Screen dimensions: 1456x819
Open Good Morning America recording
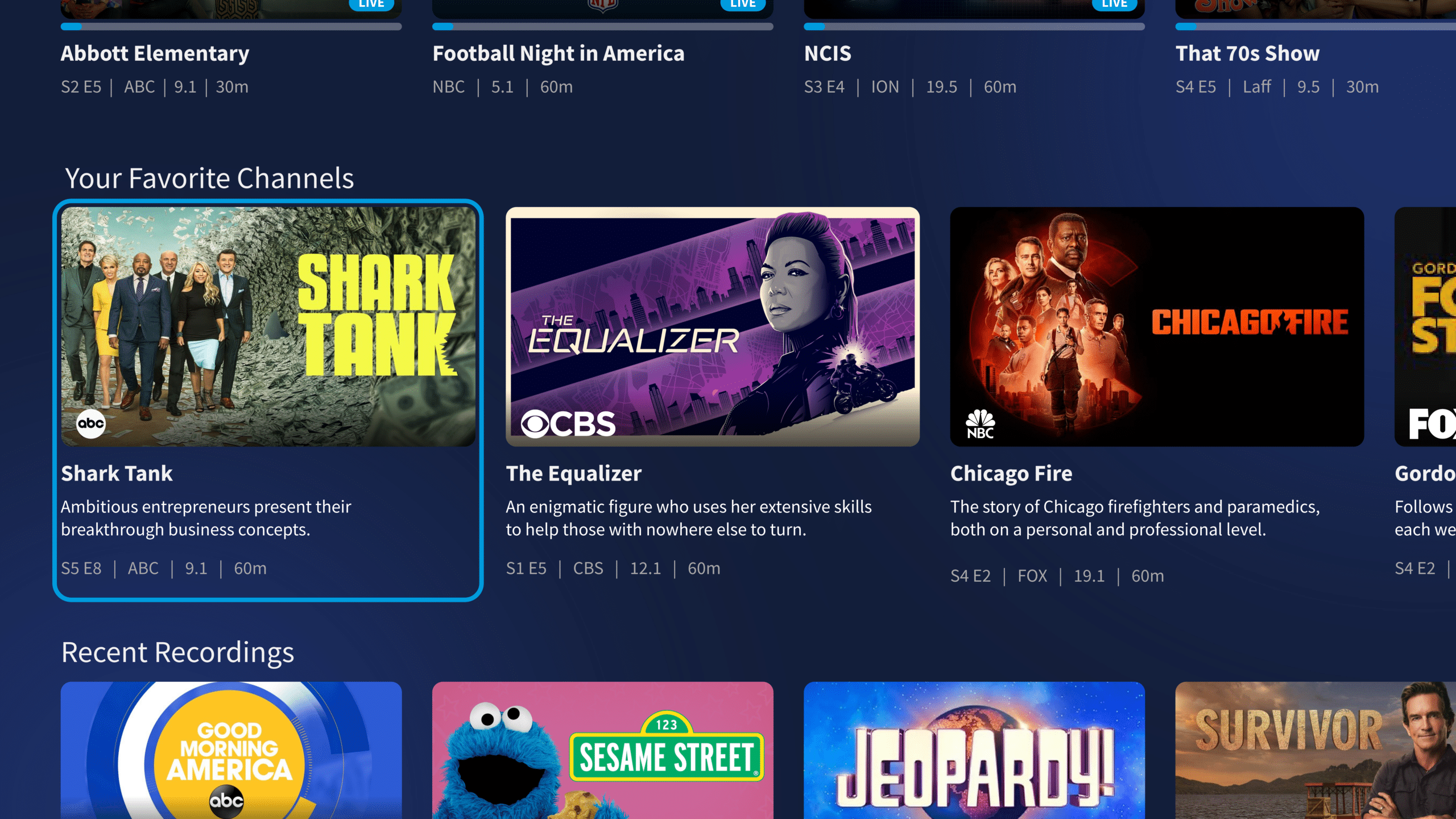point(231,750)
